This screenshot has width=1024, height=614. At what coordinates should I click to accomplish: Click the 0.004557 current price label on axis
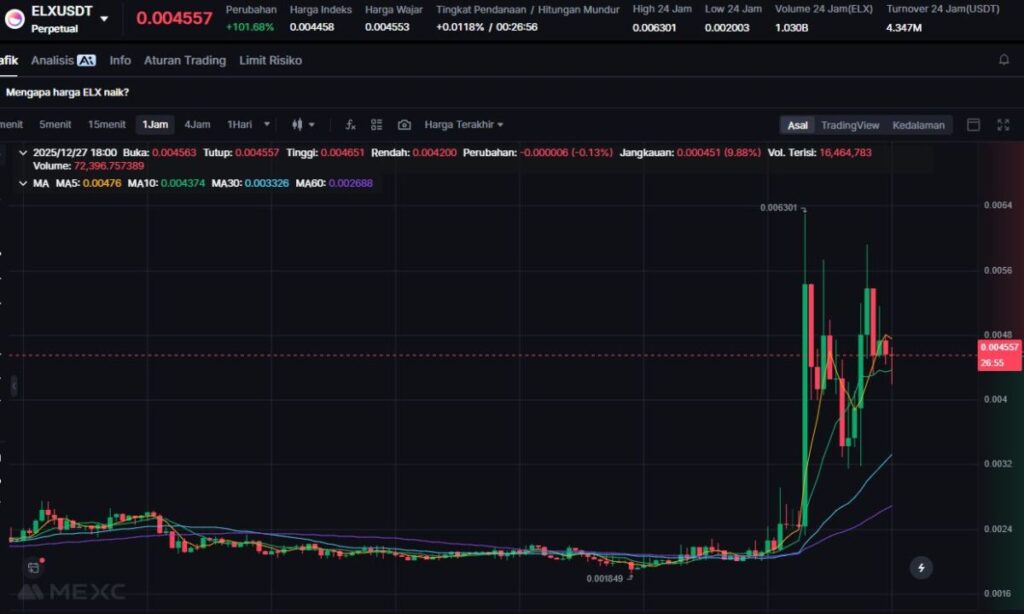(x=999, y=347)
